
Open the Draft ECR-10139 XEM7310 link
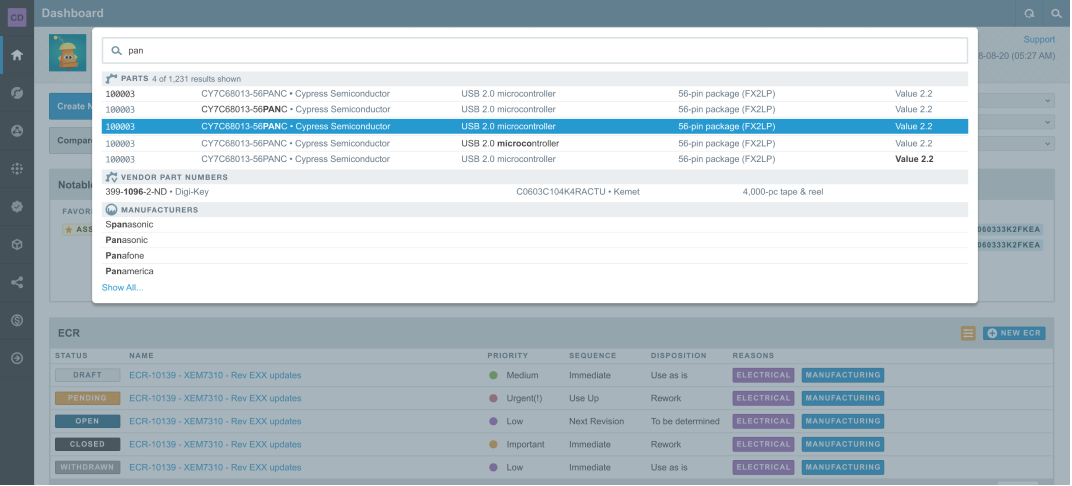click(x=215, y=375)
